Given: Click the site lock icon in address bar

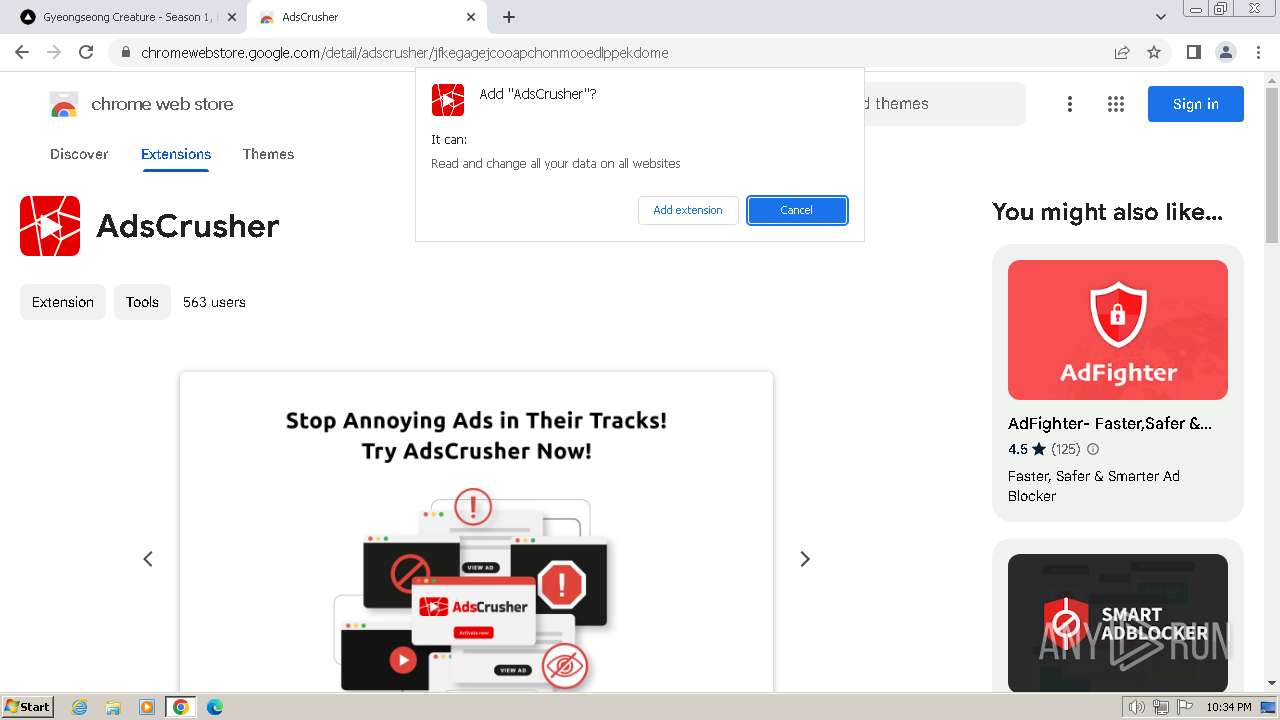Looking at the screenshot, I should pos(125,53).
